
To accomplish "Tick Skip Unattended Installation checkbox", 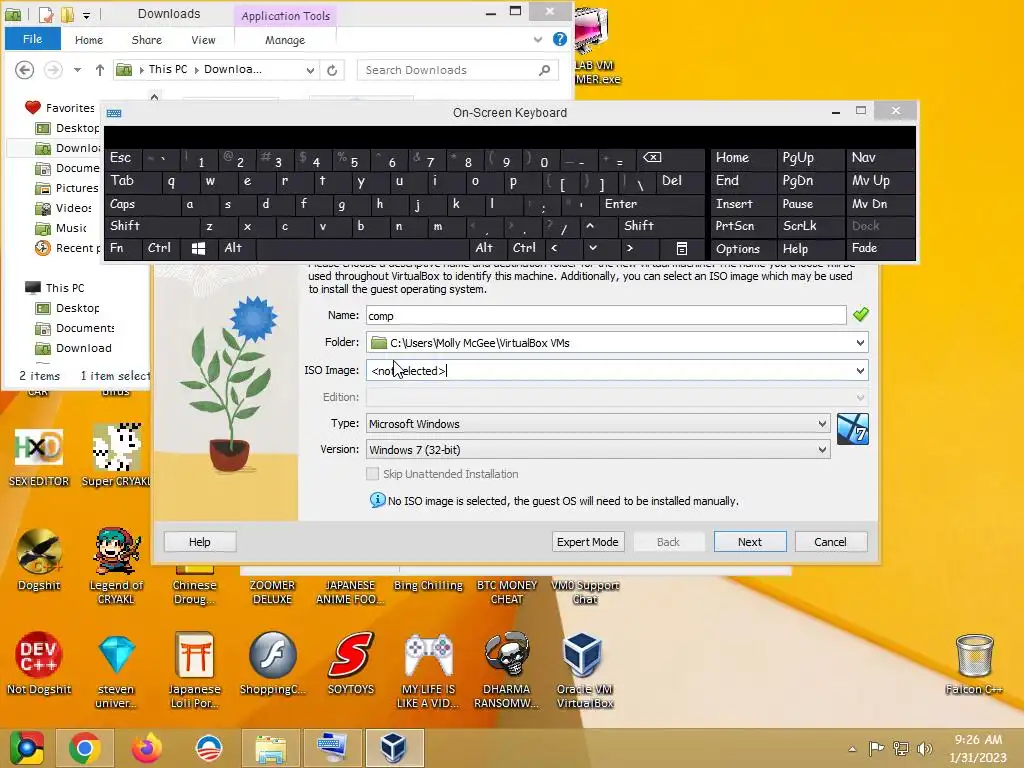I will click(x=372, y=473).
